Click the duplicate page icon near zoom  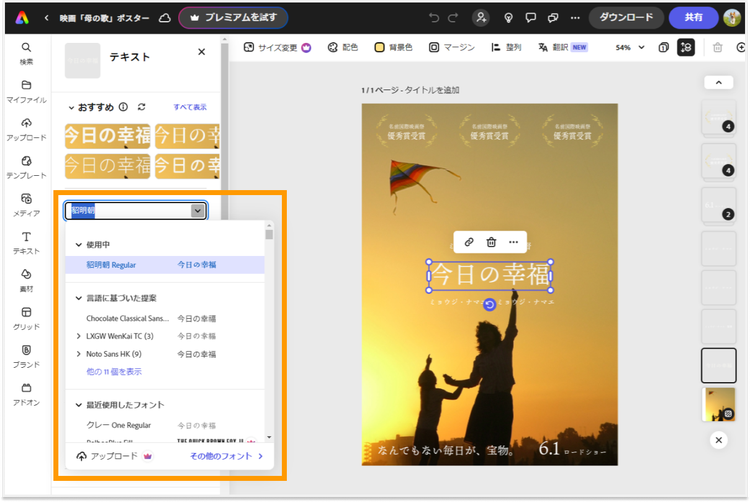[x=663, y=47]
